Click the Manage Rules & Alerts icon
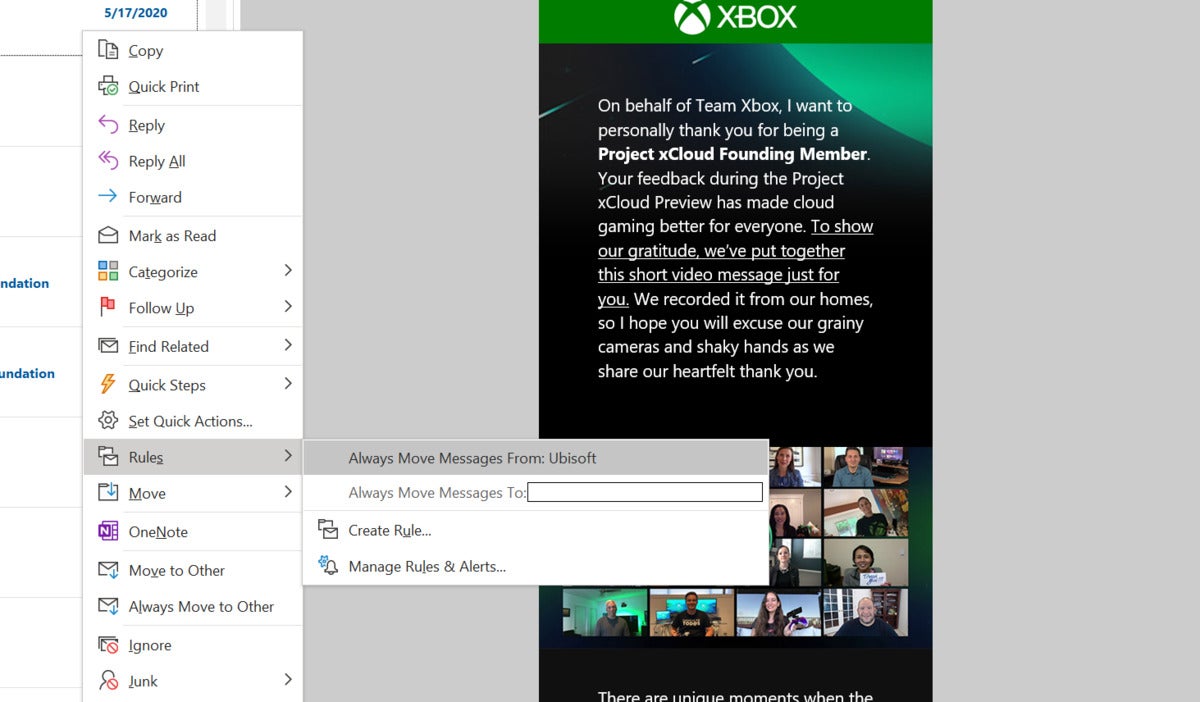 (328, 566)
